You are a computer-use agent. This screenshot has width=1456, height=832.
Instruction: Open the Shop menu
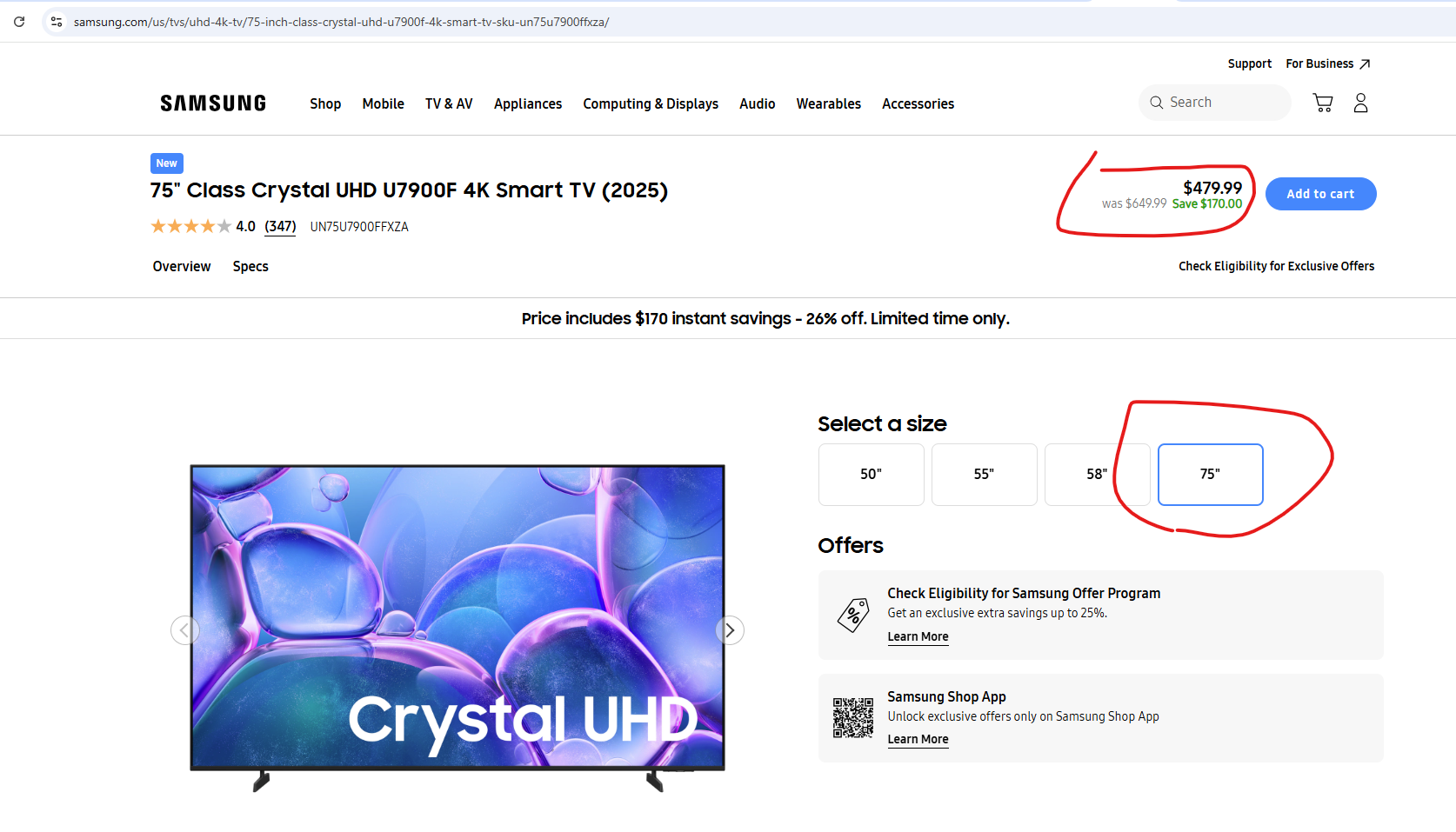[x=325, y=104]
